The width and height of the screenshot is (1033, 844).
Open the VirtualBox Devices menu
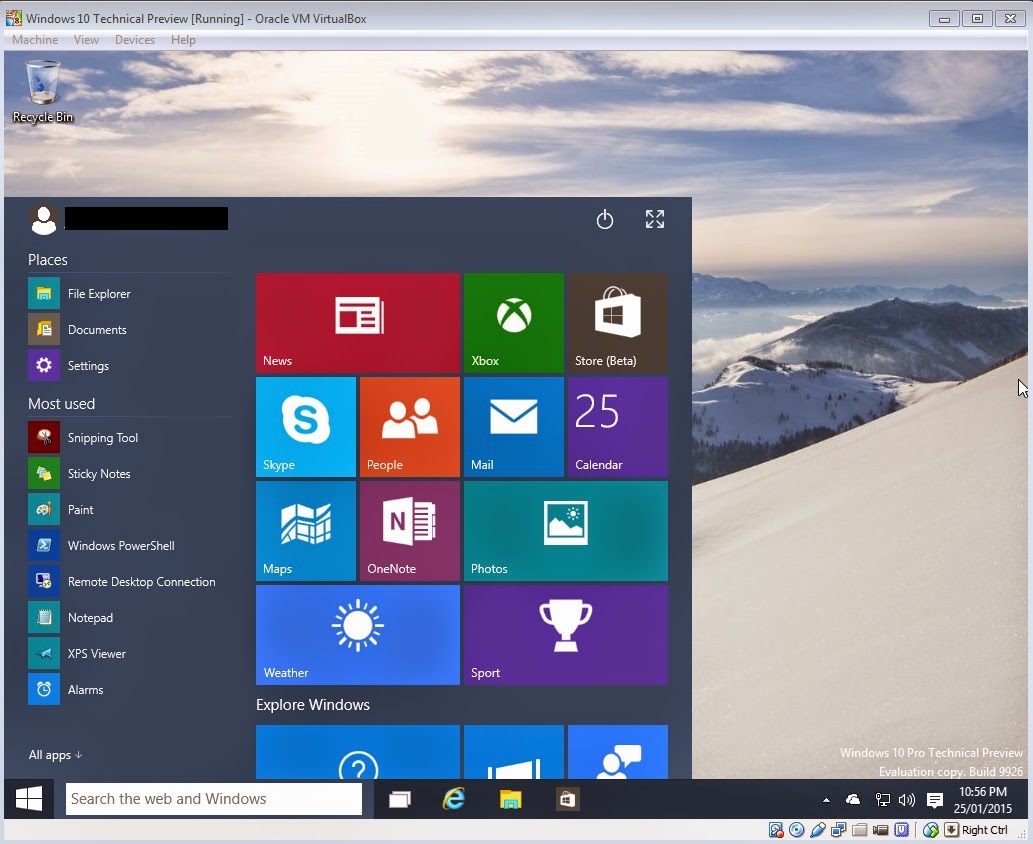135,40
